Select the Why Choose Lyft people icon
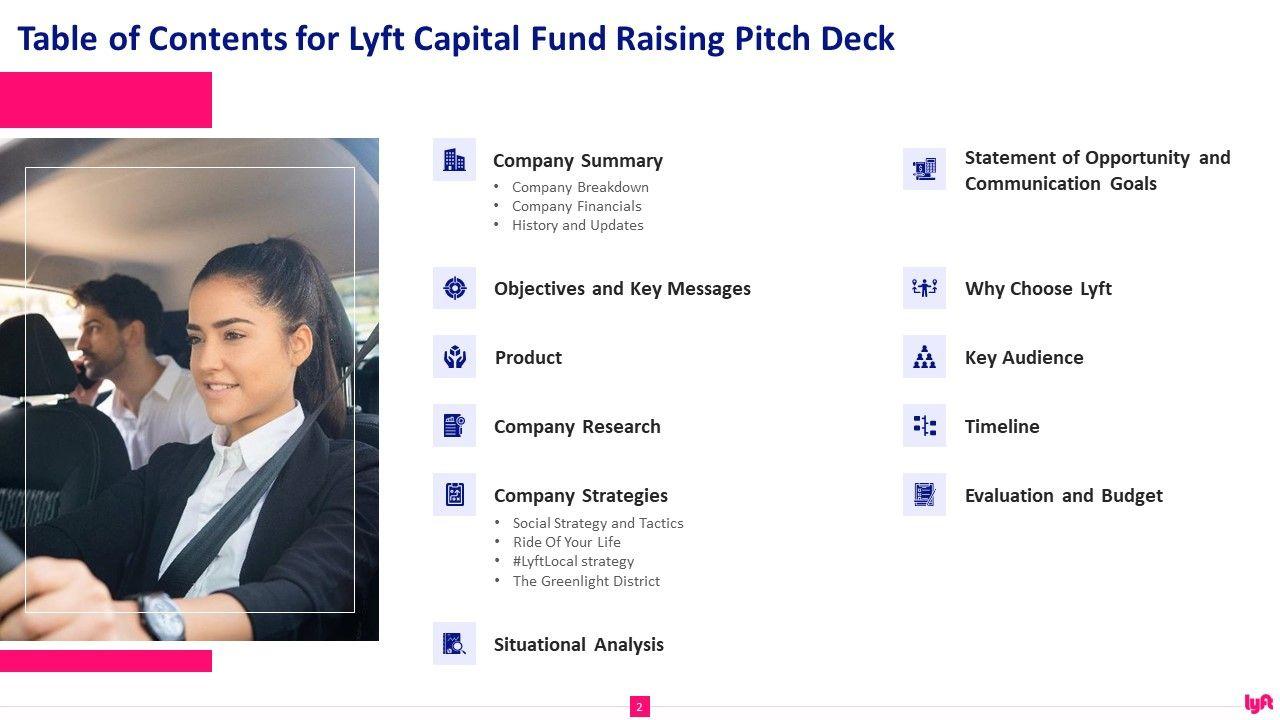The width and height of the screenshot is (1280, 720). 924,288
